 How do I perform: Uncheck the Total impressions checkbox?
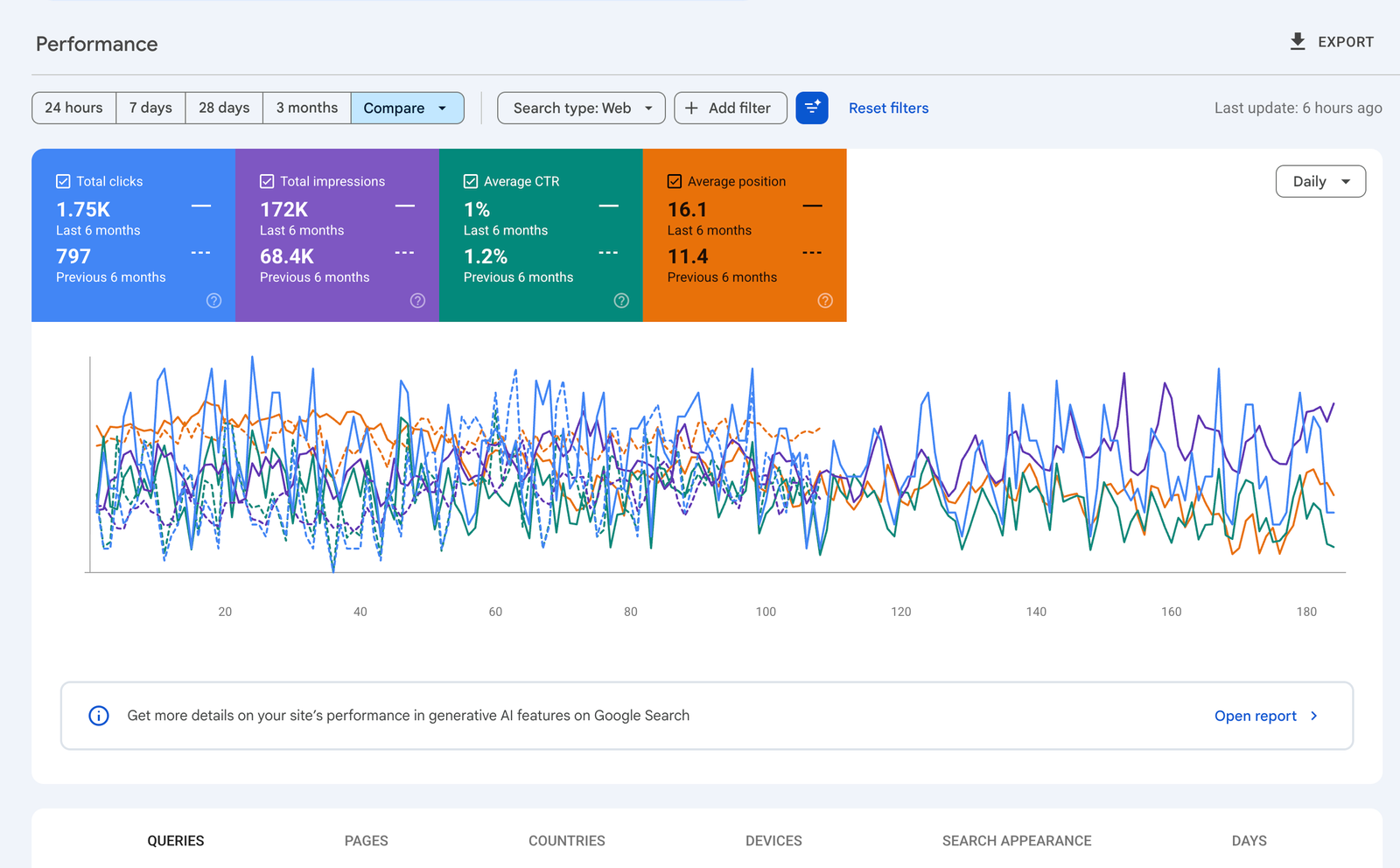click(267, 181)
